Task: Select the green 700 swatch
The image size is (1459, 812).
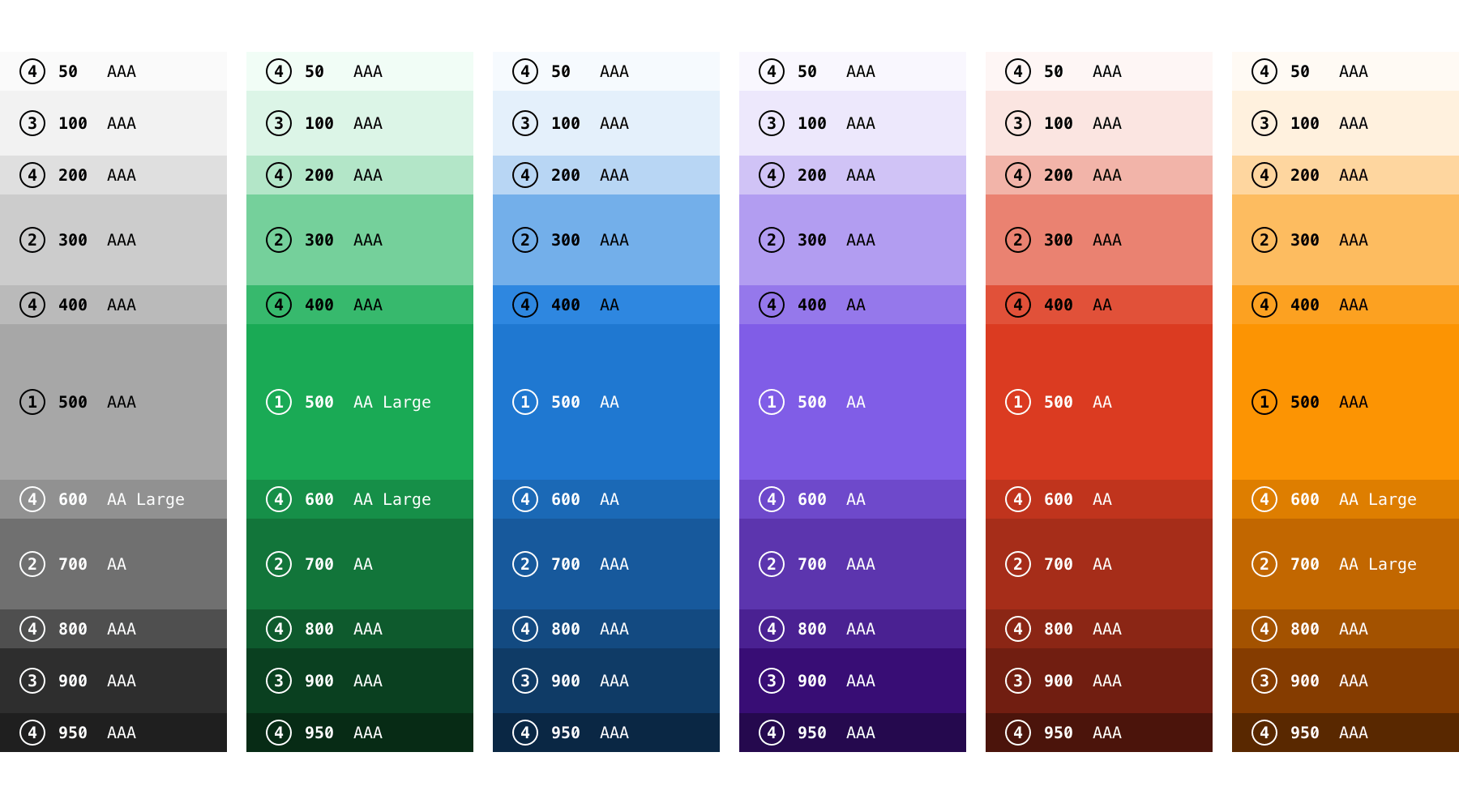Action: click(x=360, y=564)
